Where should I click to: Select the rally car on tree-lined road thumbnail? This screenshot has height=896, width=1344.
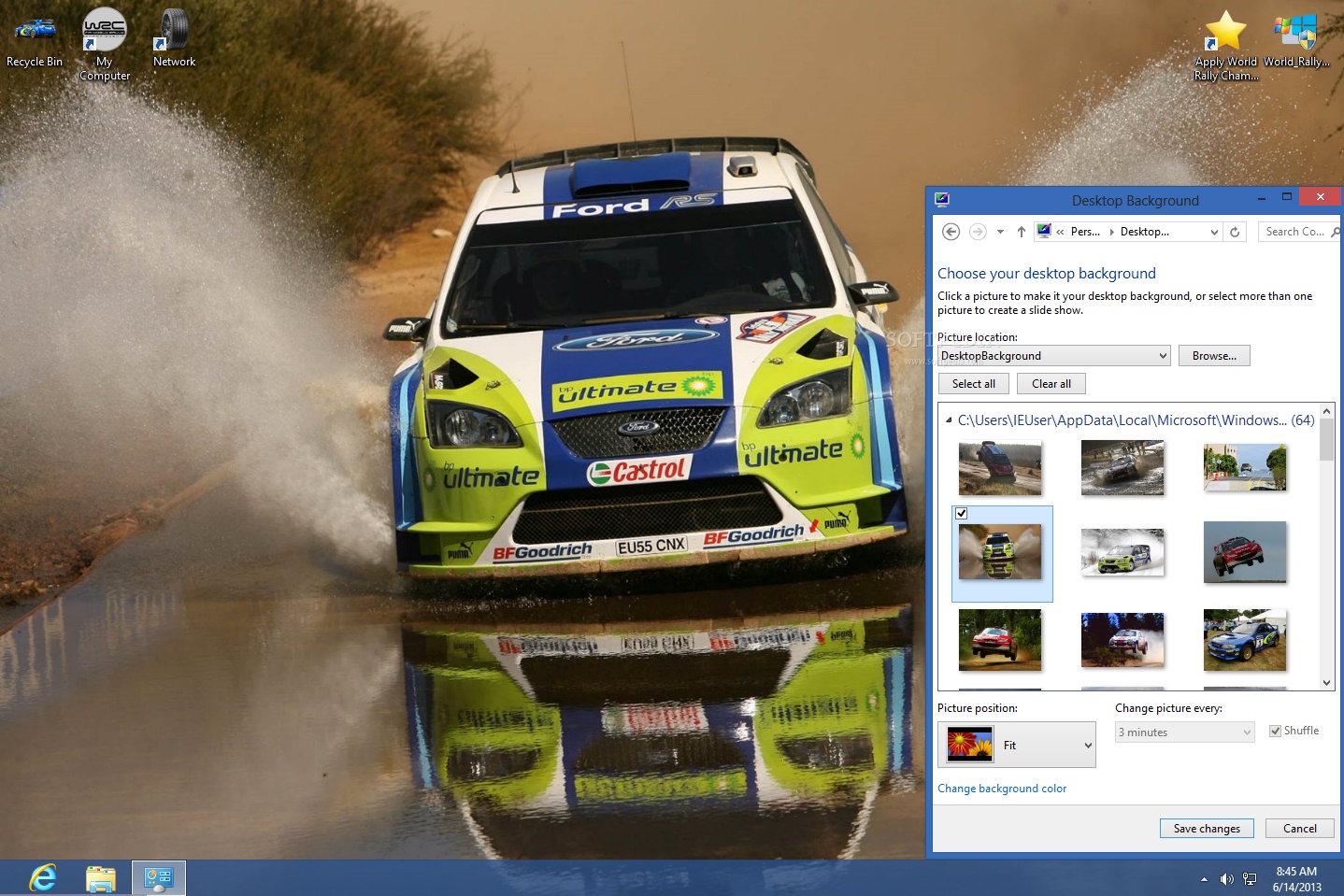(x=1245, y=467)
